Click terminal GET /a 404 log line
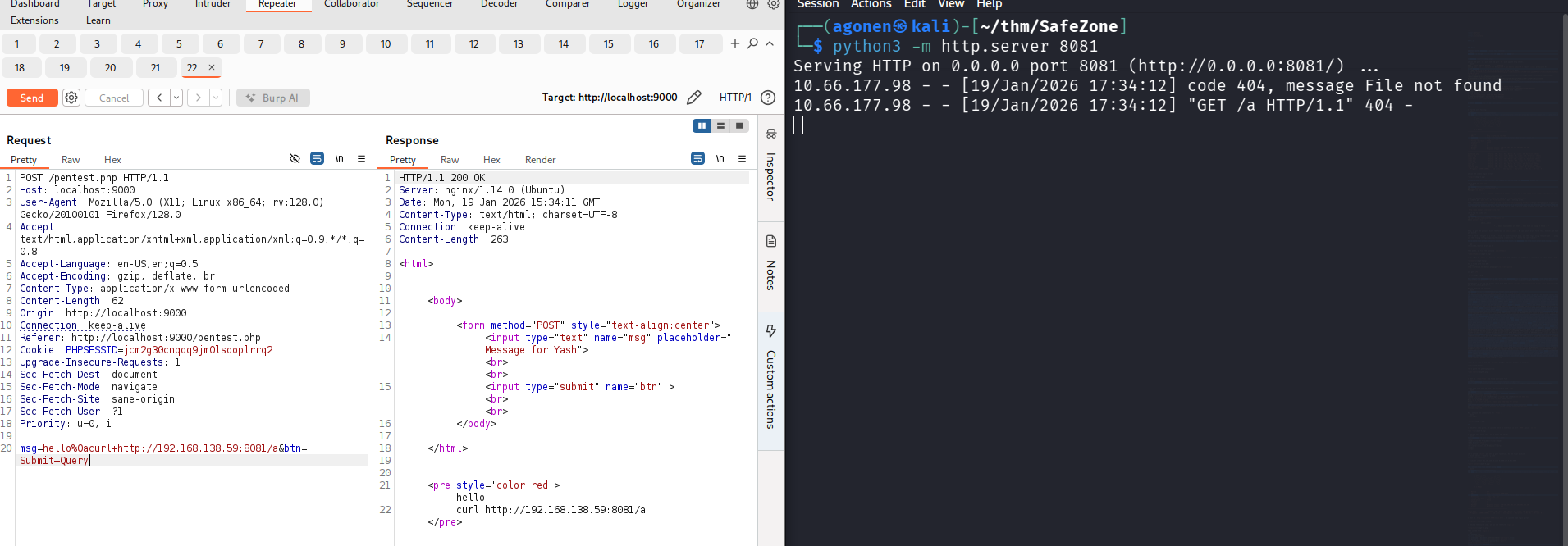This screenshot has width=1568, height=546. 1103,106
